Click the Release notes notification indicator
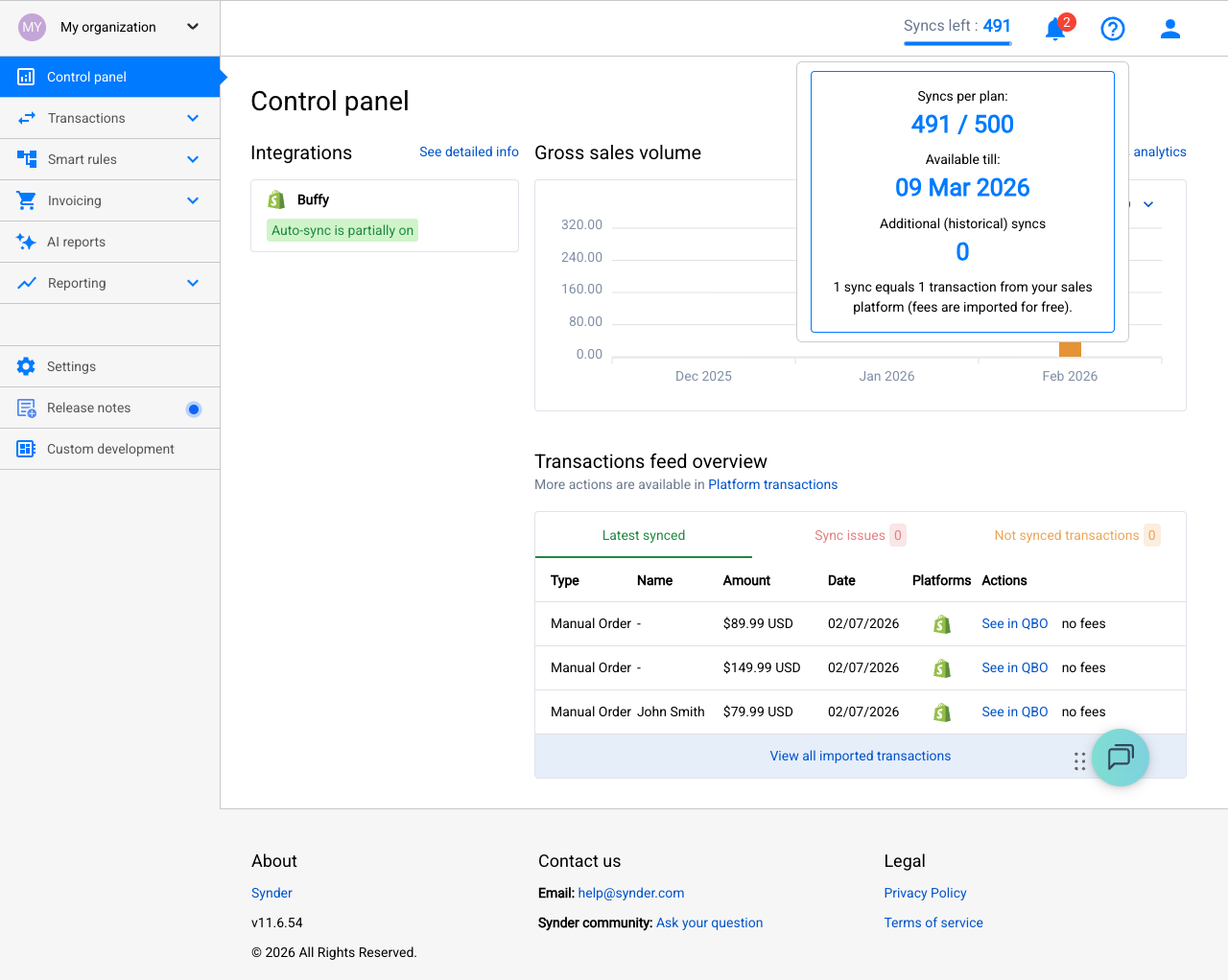The width and height of the screenshot is (1228, 980). [x=194, y=408]
